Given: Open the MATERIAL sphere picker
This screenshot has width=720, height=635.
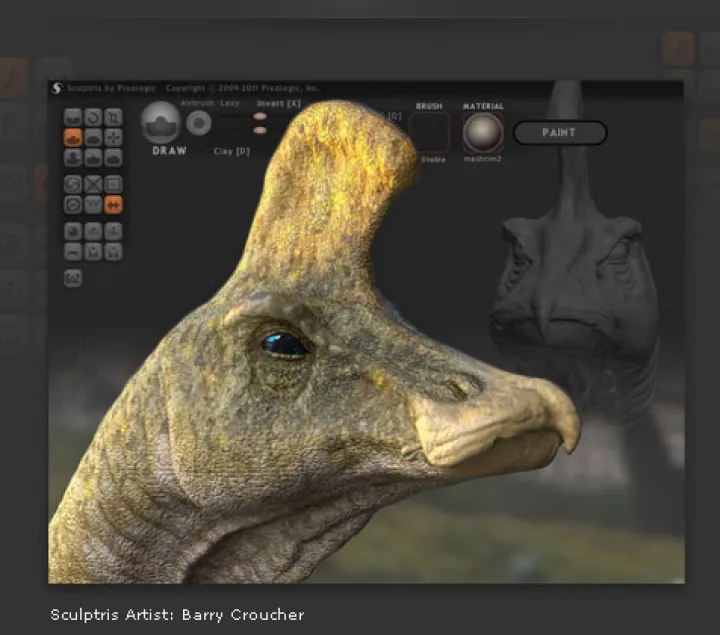Looking at the screenshot, I should tap(483, 133).
